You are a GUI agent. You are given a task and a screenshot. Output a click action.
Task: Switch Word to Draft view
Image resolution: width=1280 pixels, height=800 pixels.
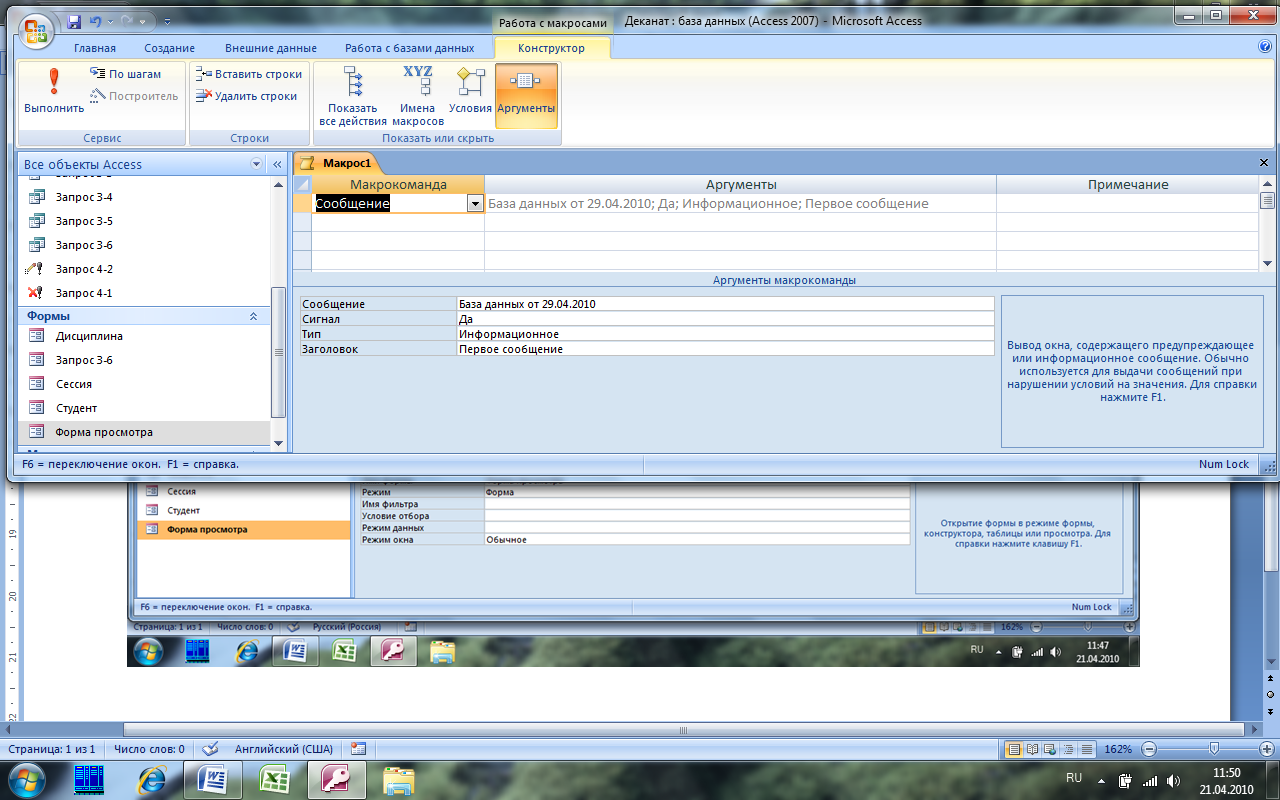(1086, 749)
